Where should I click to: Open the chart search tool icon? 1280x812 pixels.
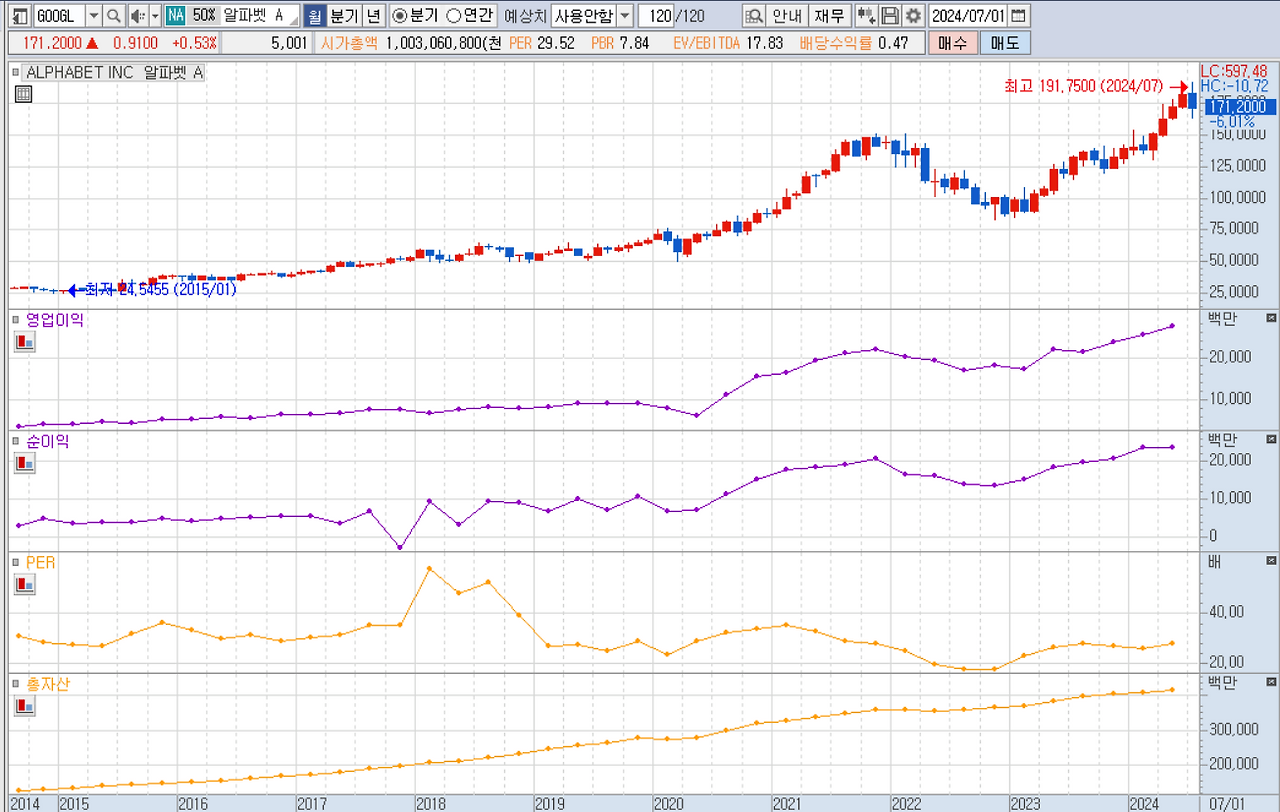click(x=754, y=16)
